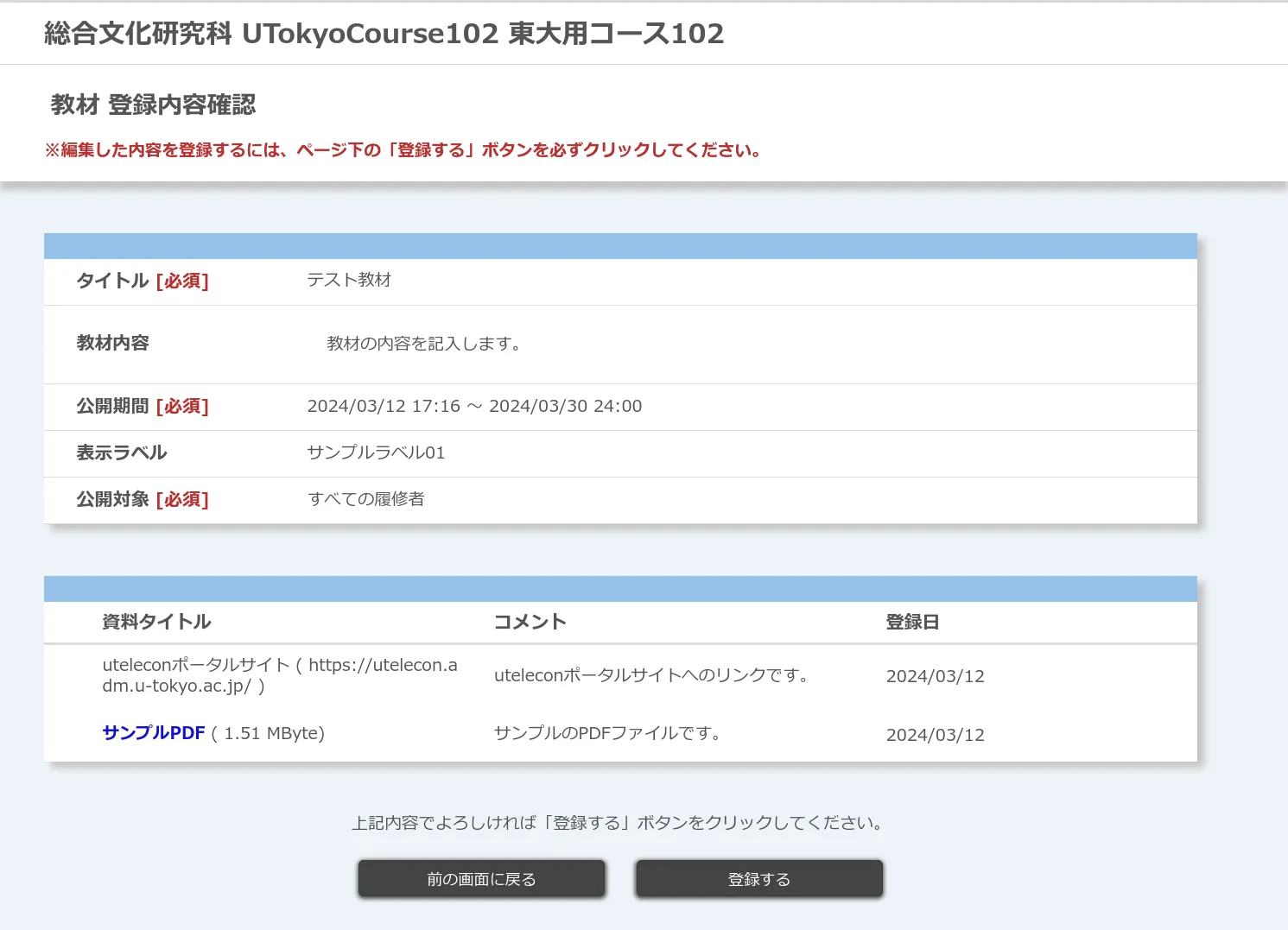
Task: Click the text 教材の内容を記入します。
Action: click(425, 344)
